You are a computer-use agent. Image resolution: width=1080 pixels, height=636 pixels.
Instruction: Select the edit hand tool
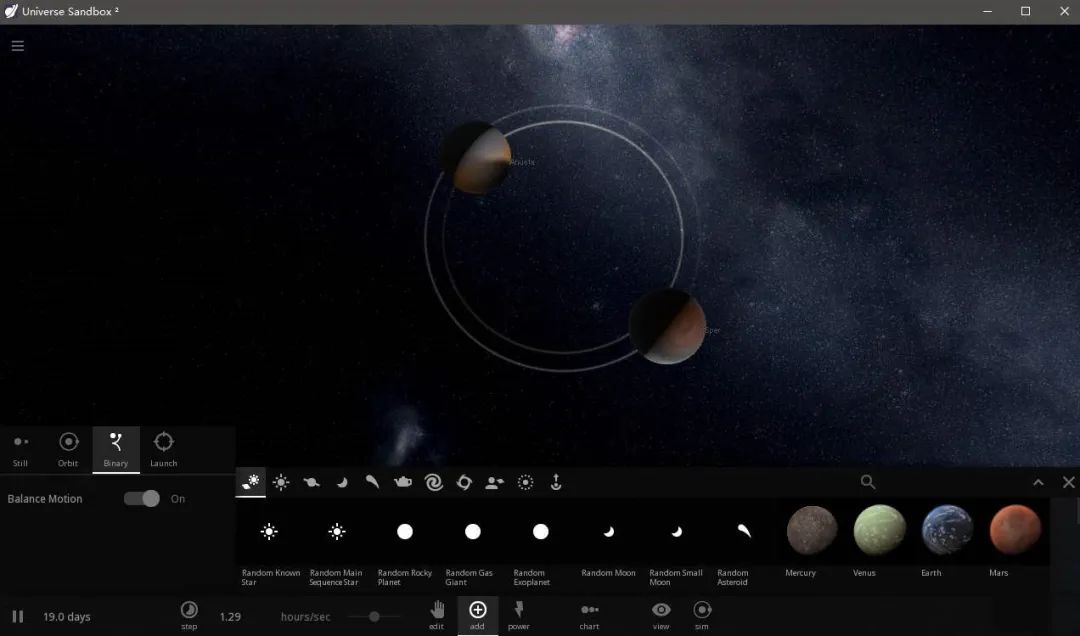point(437,614)
